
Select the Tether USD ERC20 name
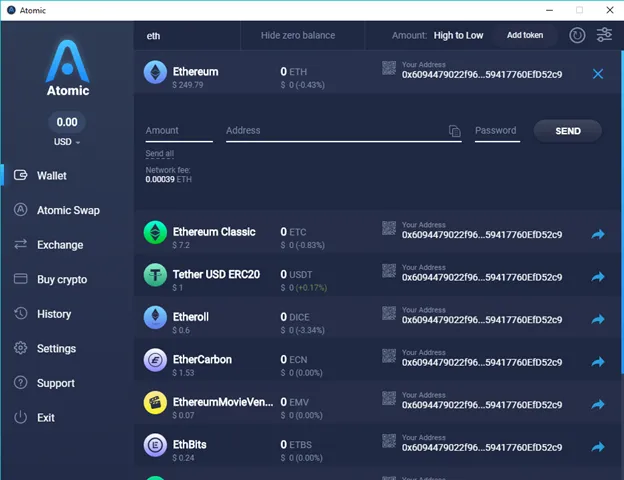point(216,275)
